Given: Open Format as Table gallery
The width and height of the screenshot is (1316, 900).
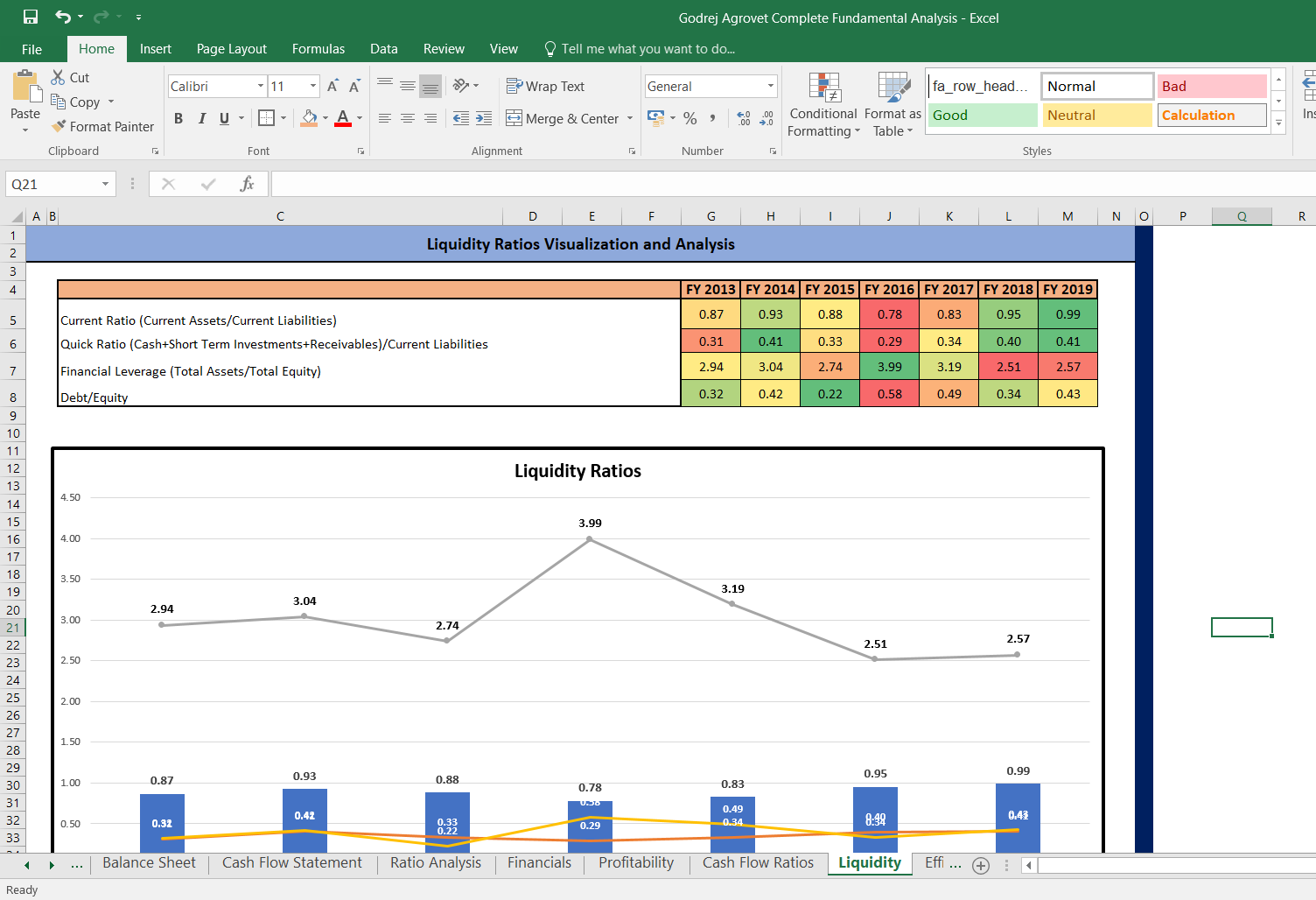Looking at the screenshot, I should [893, 105].
